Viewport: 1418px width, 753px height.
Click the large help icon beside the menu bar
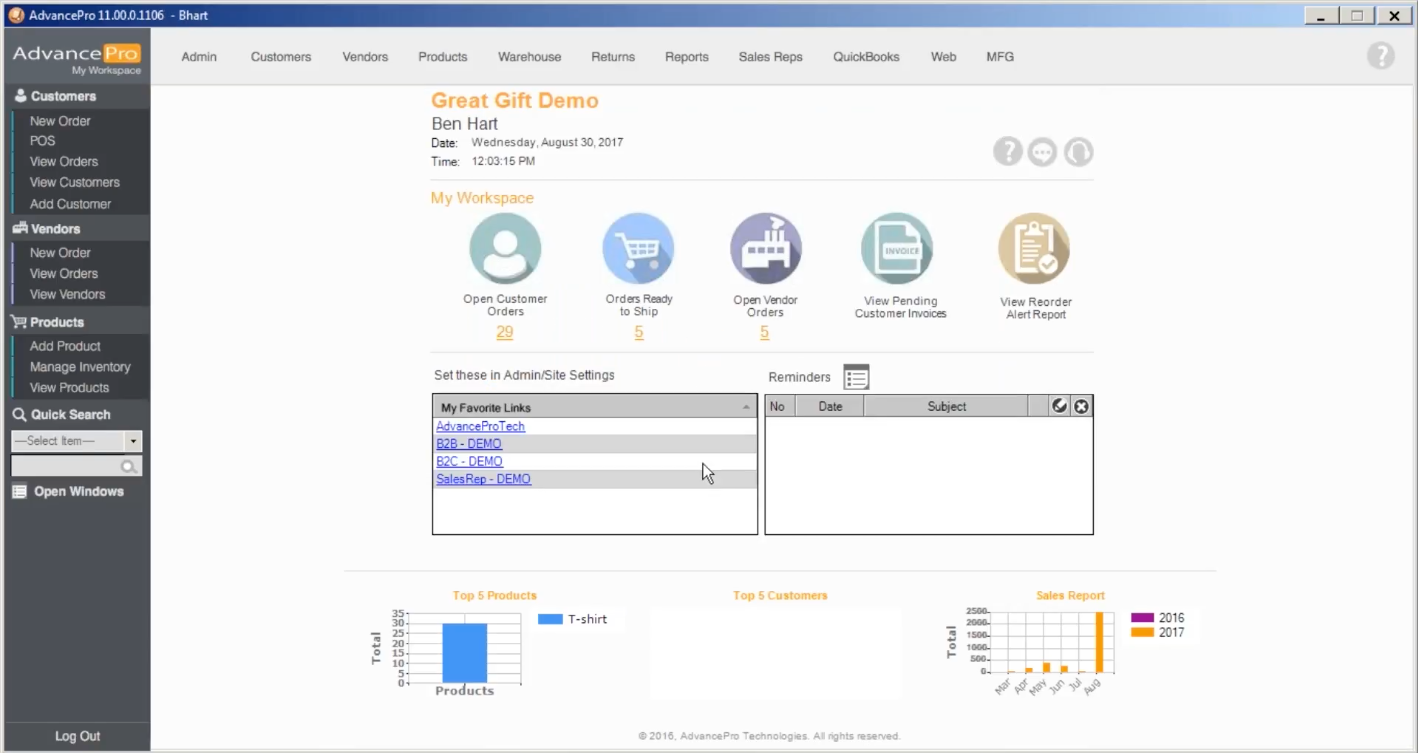coord(1381,56)
